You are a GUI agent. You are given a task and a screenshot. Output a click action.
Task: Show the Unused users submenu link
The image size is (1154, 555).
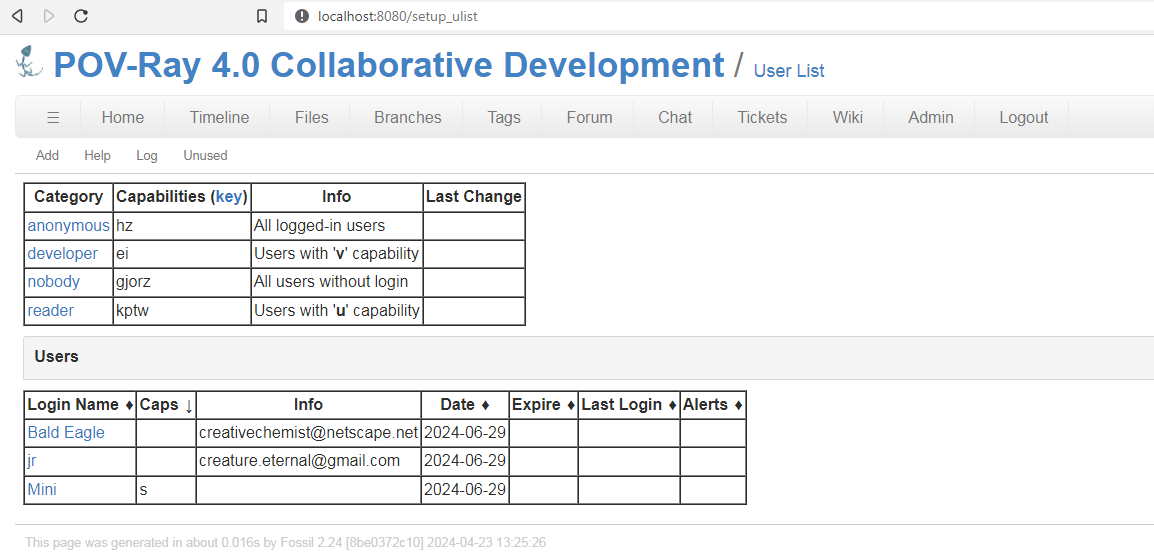205,155
